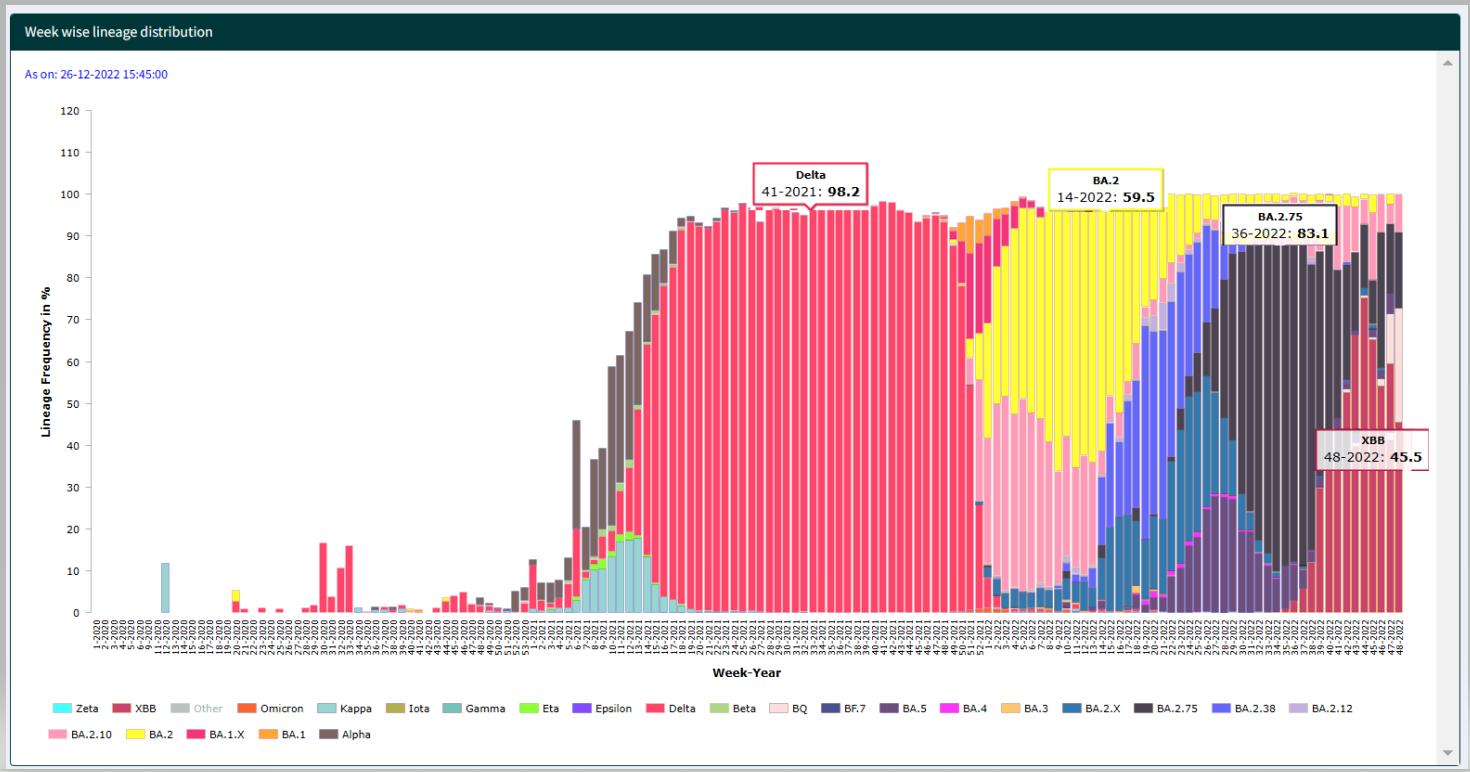Hide the BA.2.38 series via legend

click(x=1244, y=708)
